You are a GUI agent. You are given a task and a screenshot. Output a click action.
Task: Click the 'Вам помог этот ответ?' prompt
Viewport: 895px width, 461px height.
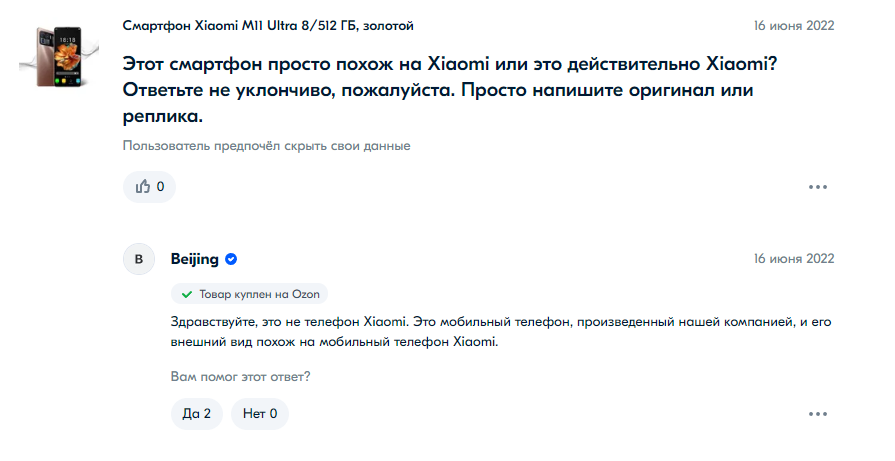(240, 377)
